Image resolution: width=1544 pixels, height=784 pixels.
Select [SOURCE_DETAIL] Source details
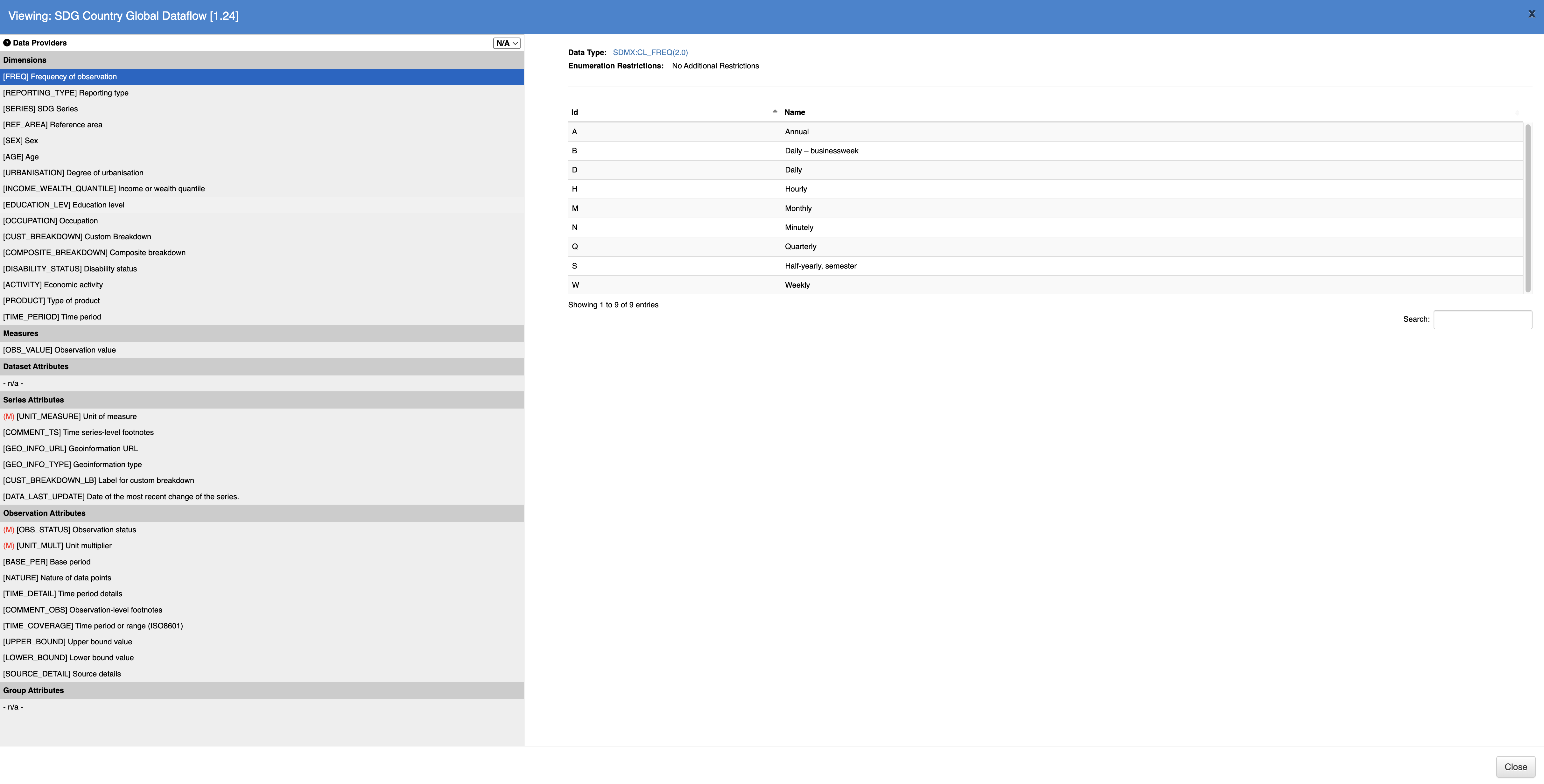(262, 674)
